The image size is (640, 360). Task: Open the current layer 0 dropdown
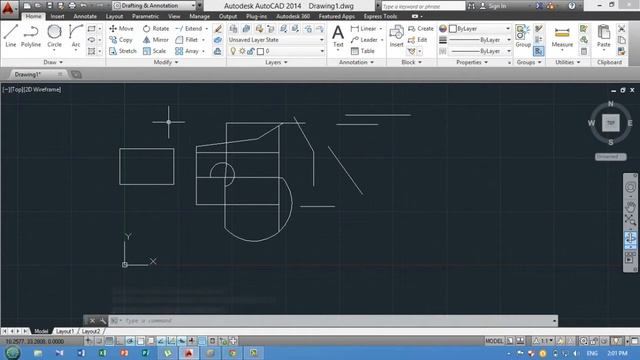pyautogui.click(x=291, y=51)
